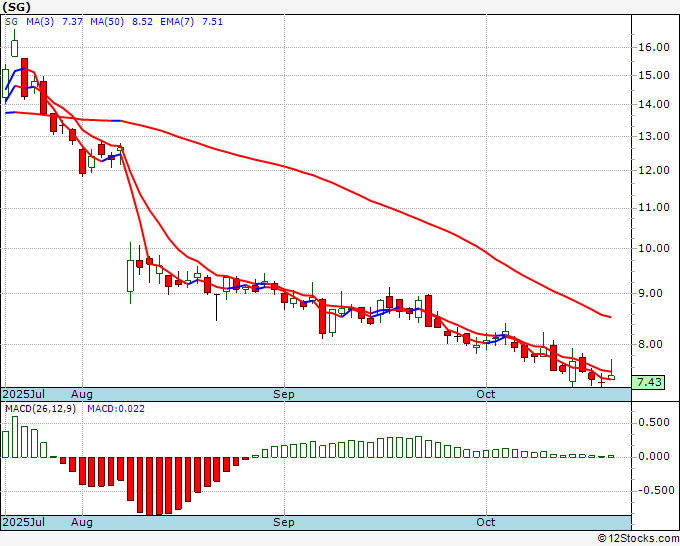
Task: Click the 15.00 price axis label
Action: pyautogui.click(x=654, y=75)
